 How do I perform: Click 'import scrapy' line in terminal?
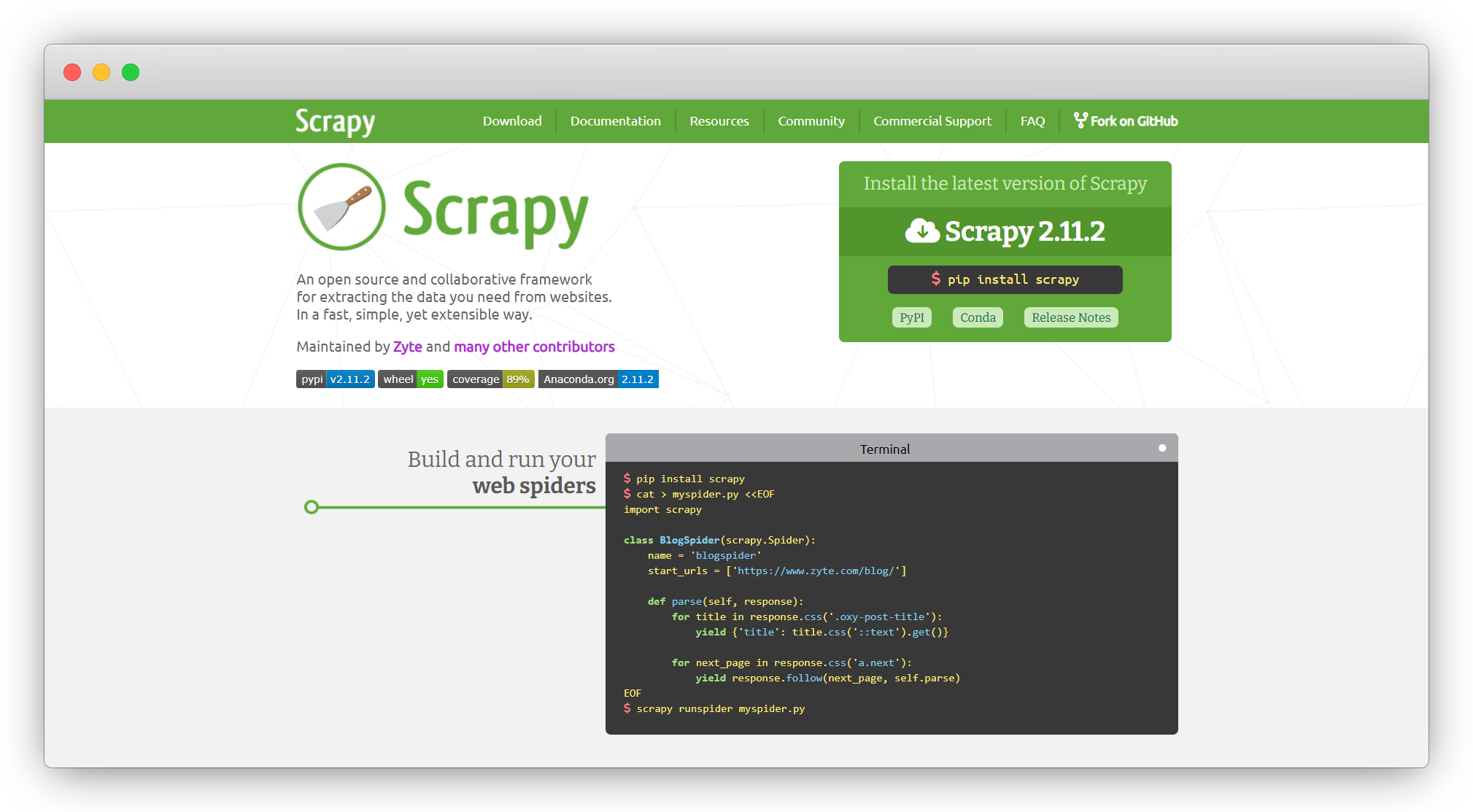tap(662, 509)
